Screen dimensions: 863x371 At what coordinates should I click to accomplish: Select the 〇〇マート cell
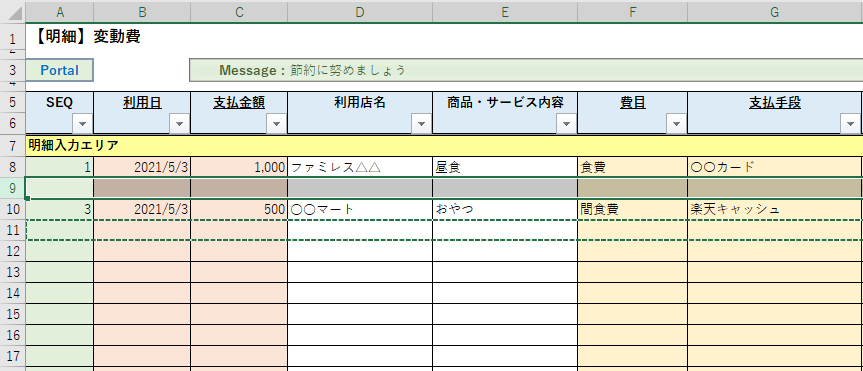point(360,209)
